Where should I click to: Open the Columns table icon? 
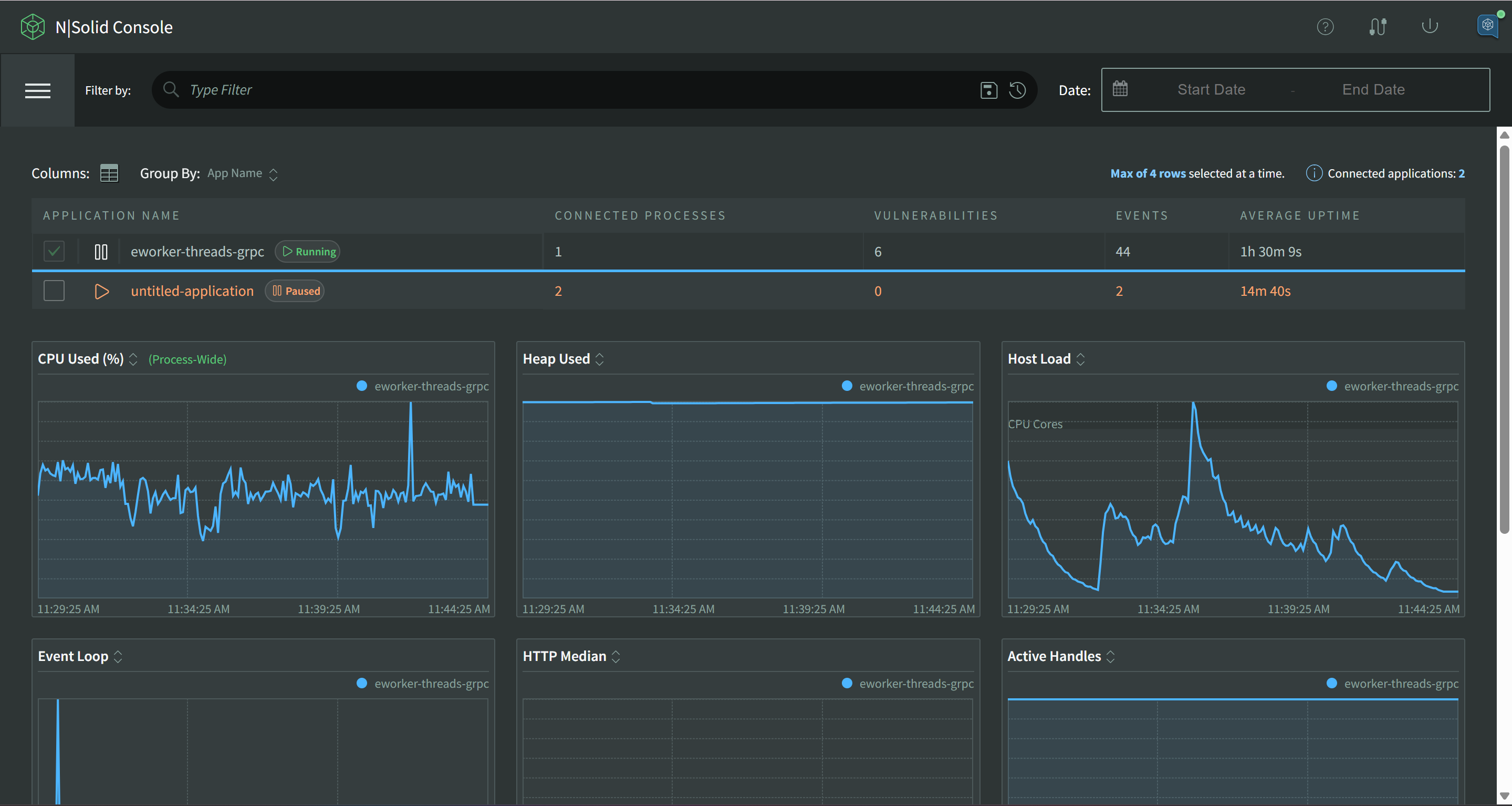(109, 172)
